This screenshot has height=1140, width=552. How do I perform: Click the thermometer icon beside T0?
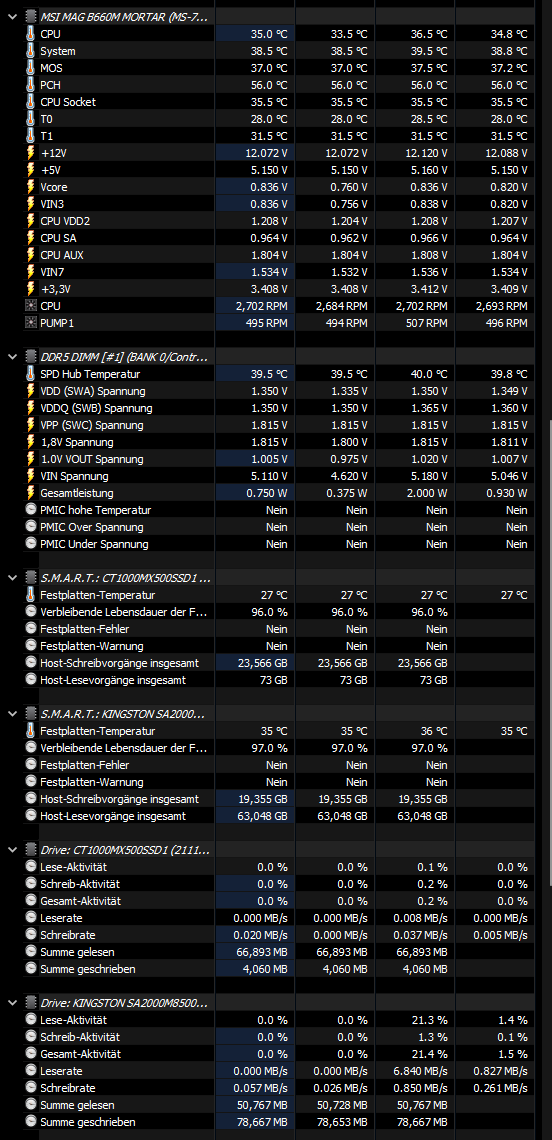(31, 119)
